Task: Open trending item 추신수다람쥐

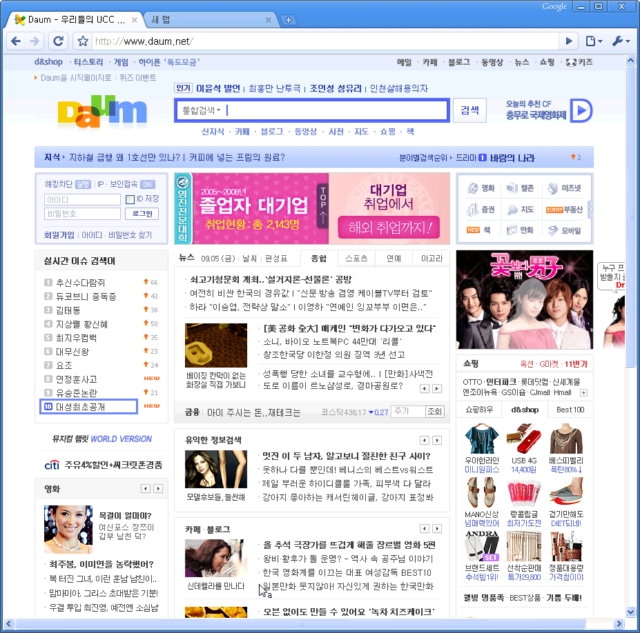Action: click(x=80, y=282)
